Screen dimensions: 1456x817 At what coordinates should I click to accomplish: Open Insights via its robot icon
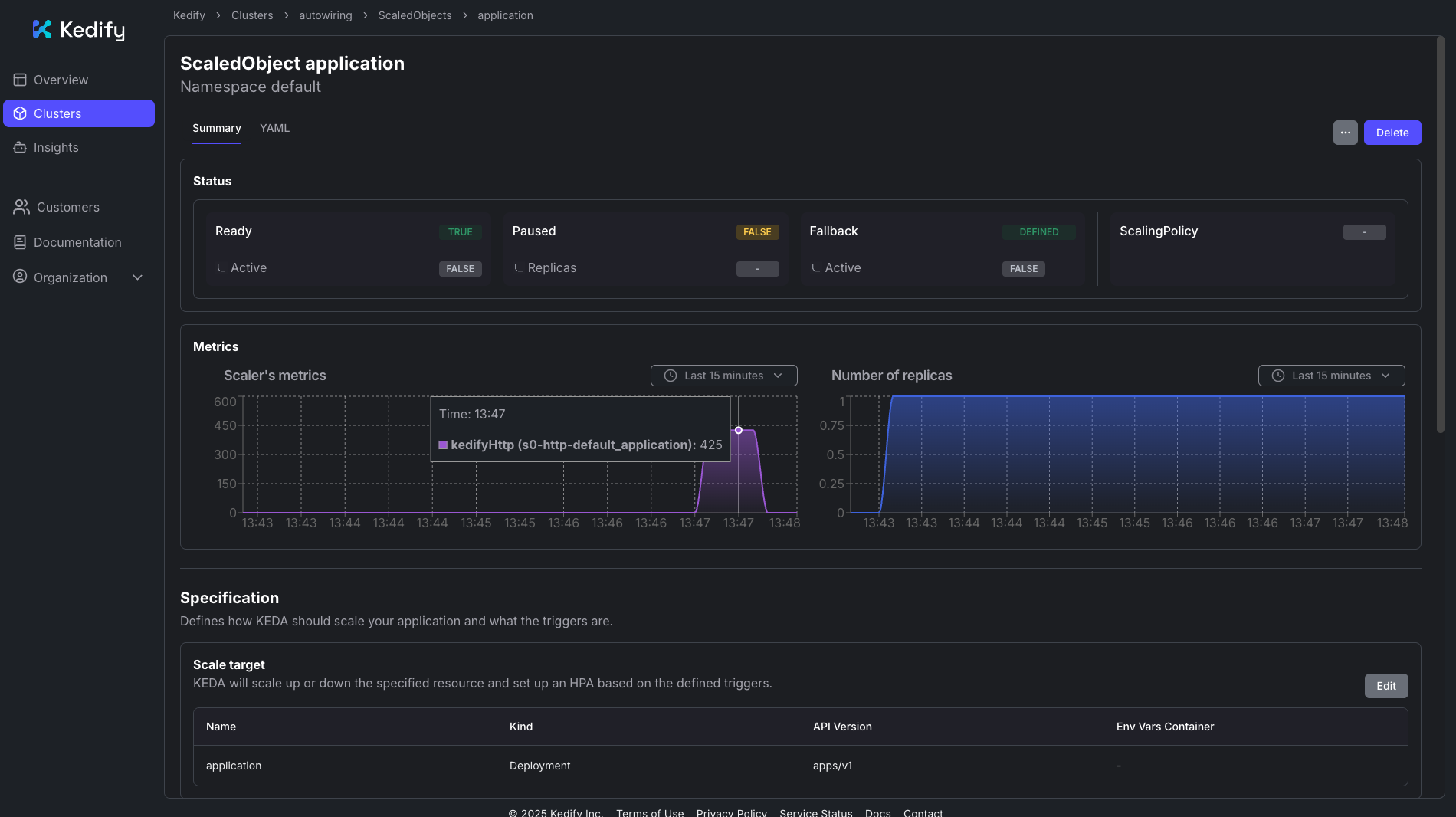coord(20,147)
